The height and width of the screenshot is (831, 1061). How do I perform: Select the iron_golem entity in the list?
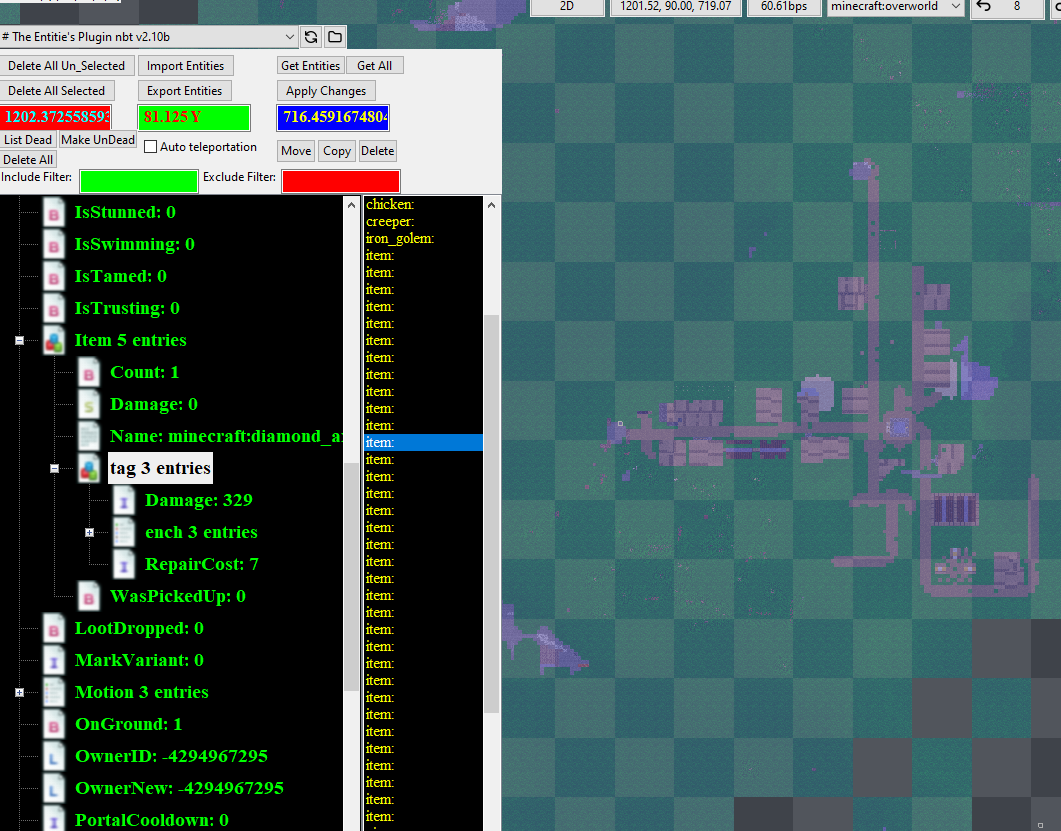[x=400, y=238]
